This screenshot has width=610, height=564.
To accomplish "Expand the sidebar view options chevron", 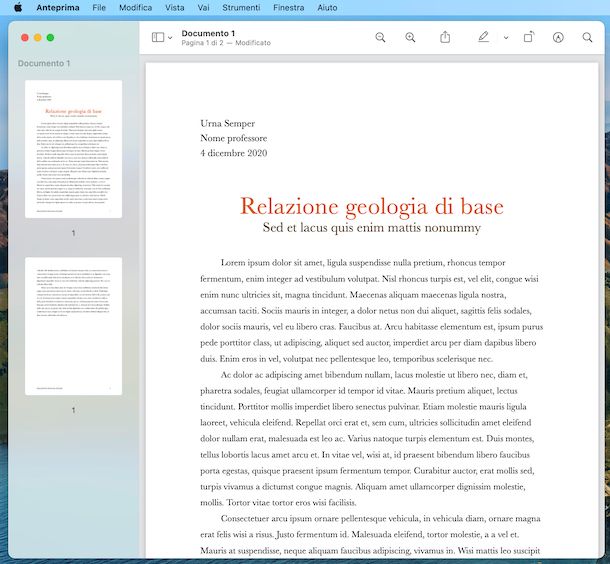I will 170,38.
